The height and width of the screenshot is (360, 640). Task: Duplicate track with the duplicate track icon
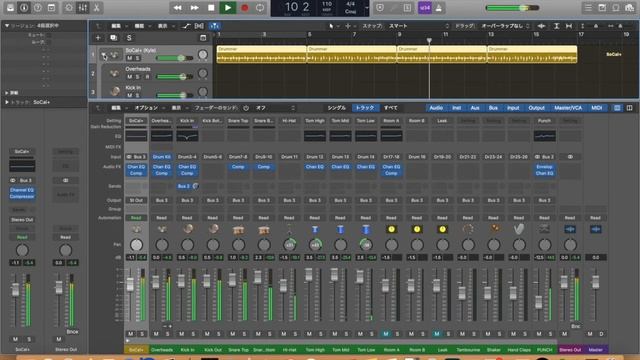pyautogui.click(x=113, y=38)
